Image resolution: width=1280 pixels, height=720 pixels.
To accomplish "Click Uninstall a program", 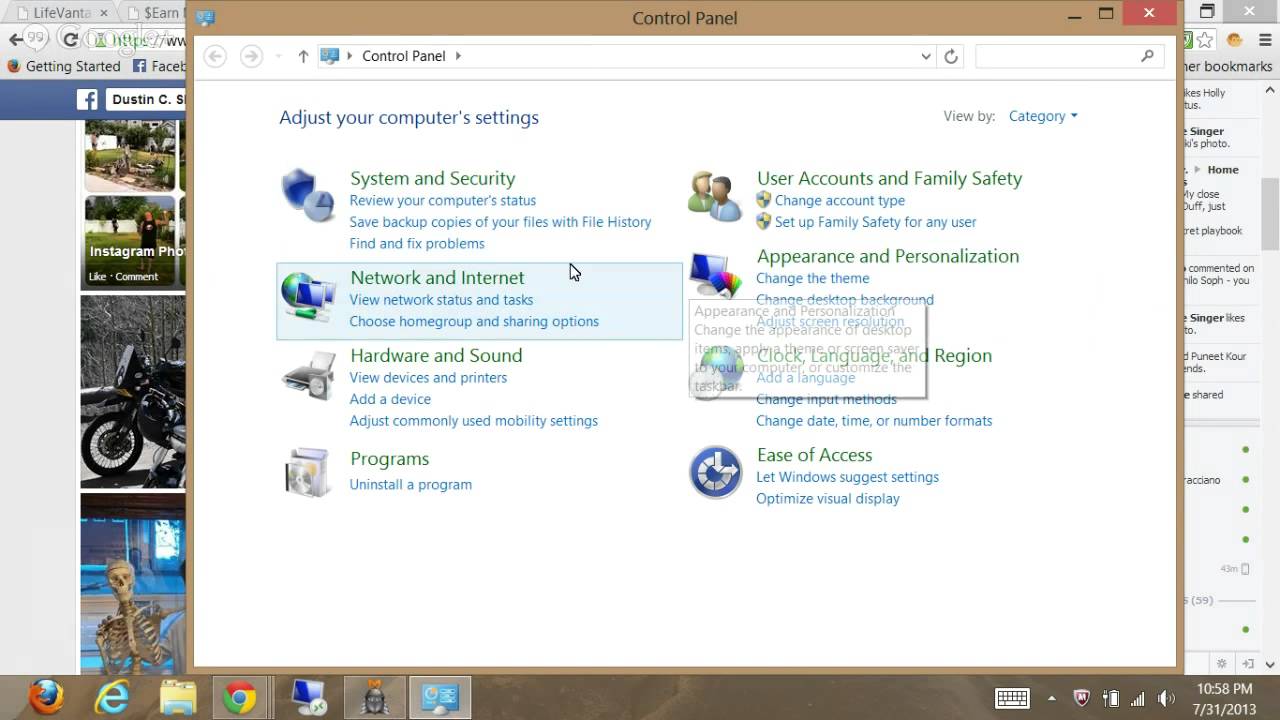I will [x=411, y=484].
